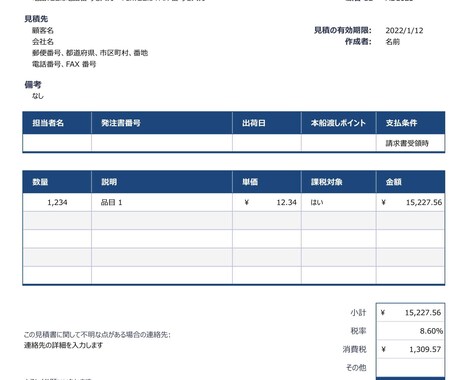The width and height of the screenshot is (460, 380).
Task: Select the date 2022/1/12
Action: 404,31
